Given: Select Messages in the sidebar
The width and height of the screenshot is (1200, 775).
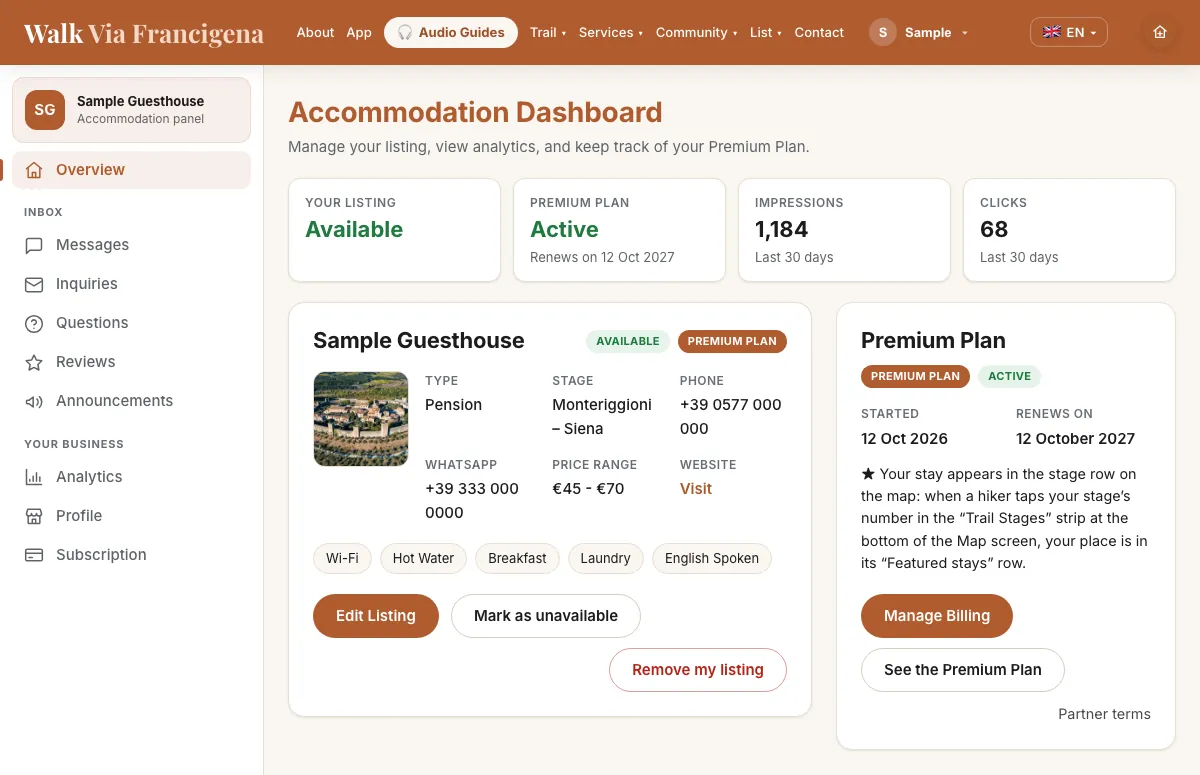Looking at the screenshot, I should coord(131,245).
